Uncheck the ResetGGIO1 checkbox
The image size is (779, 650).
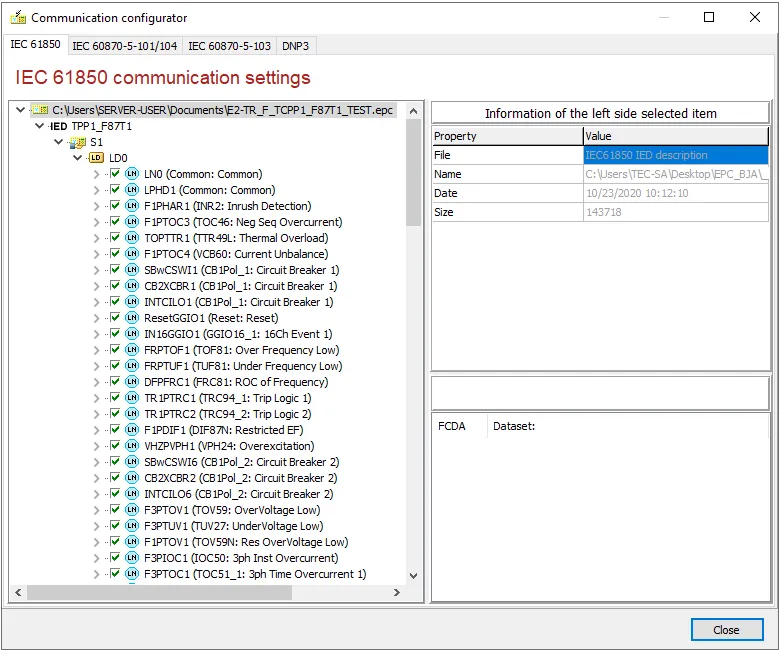(x=115, y=318)
